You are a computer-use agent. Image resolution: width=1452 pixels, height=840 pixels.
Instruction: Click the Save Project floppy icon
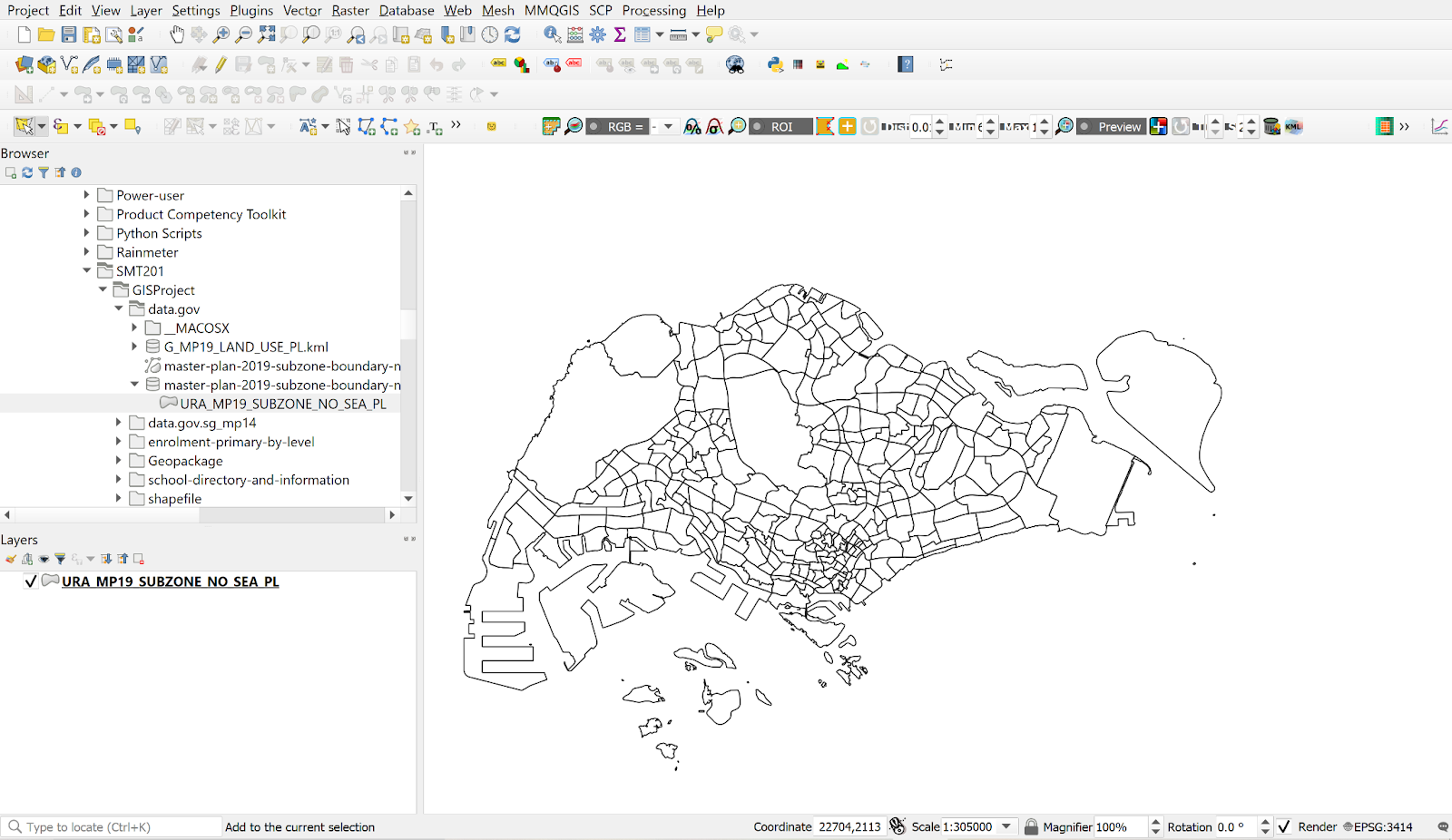tap(68, 34)
